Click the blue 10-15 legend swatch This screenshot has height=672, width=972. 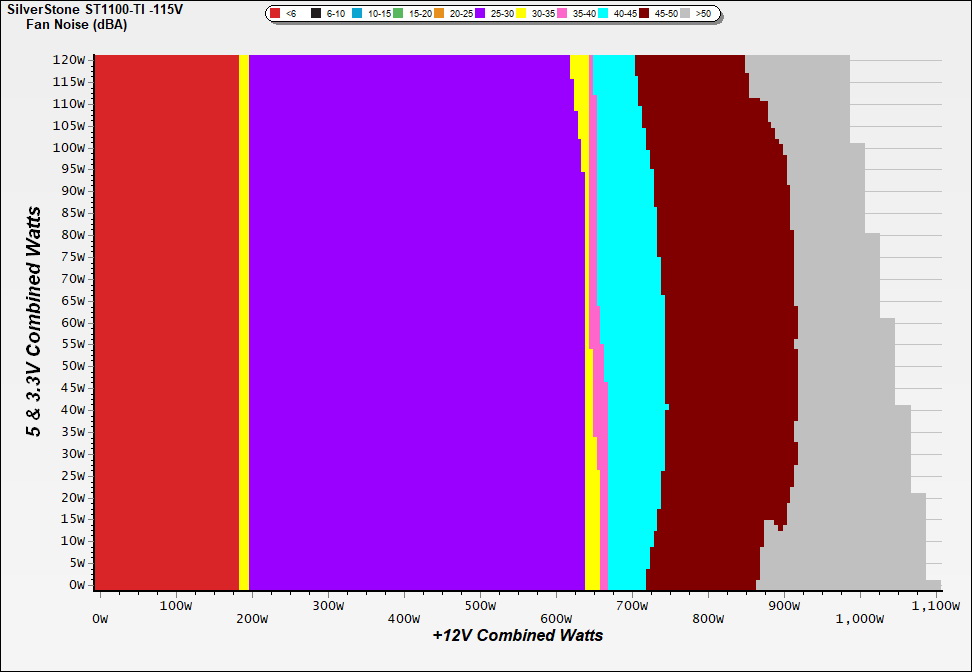coord(358,14)
